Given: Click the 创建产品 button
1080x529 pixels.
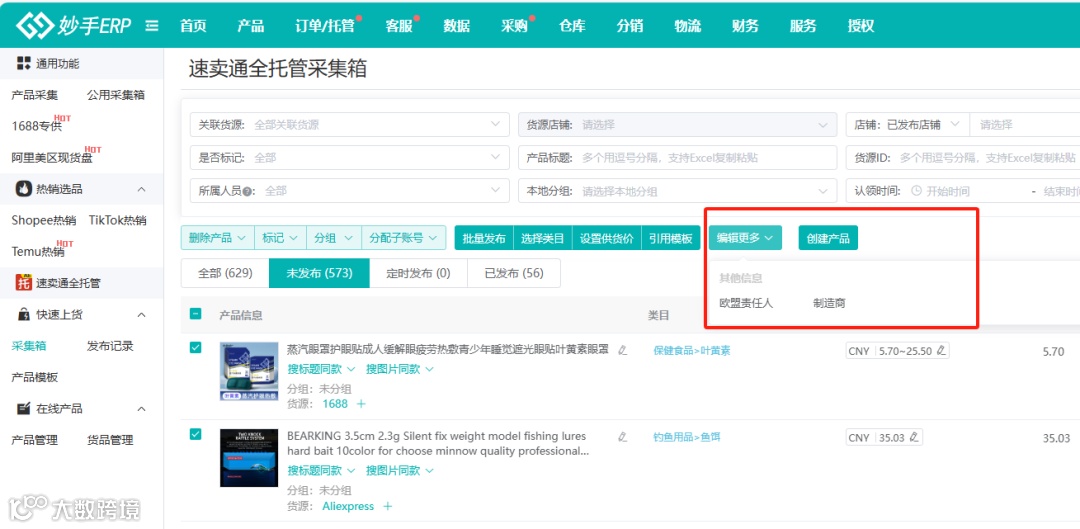Looking at the screenshot, I should tap(828, 238).
